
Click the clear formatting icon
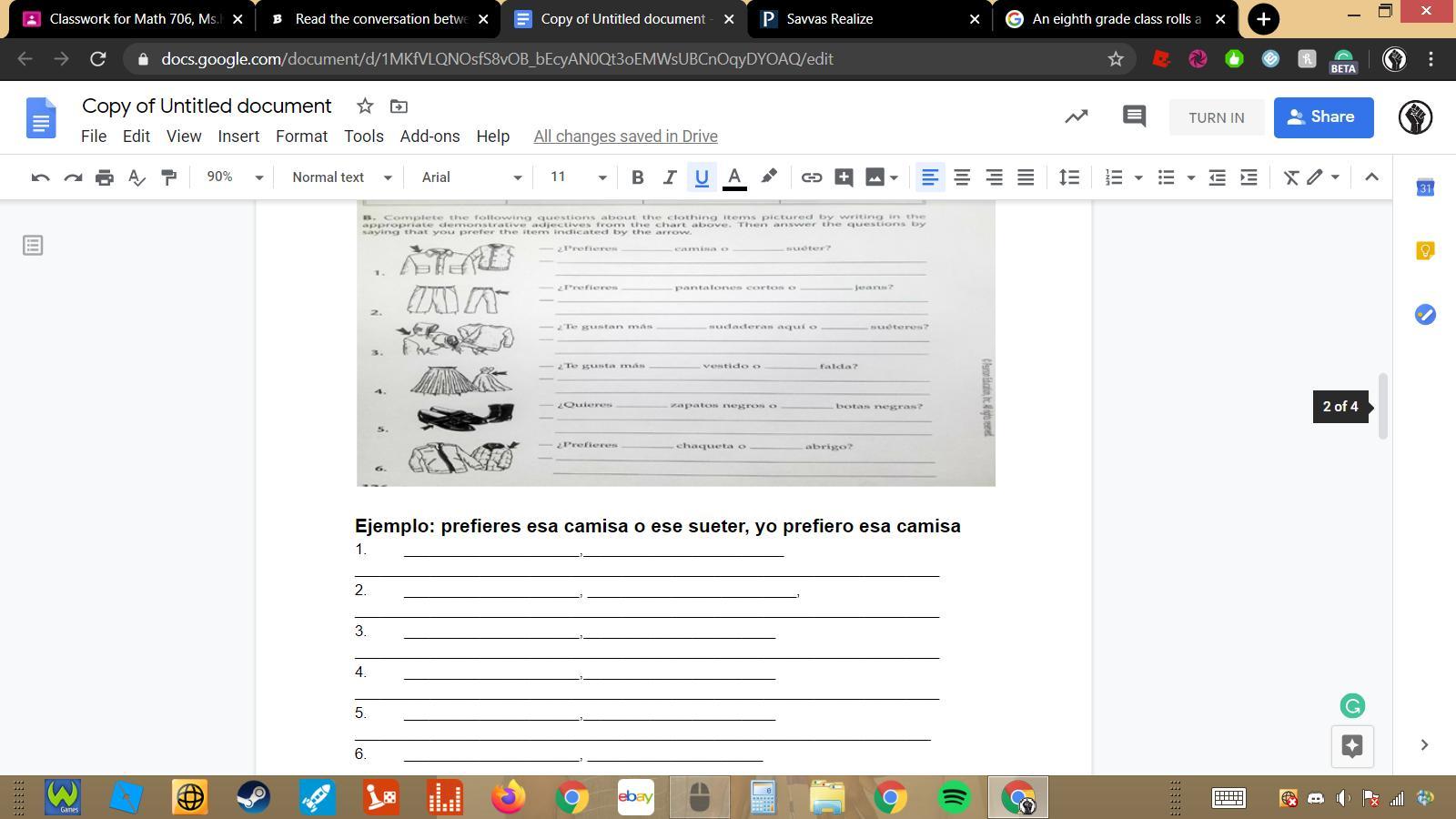pyautogui.click(x=1290, y=177)
